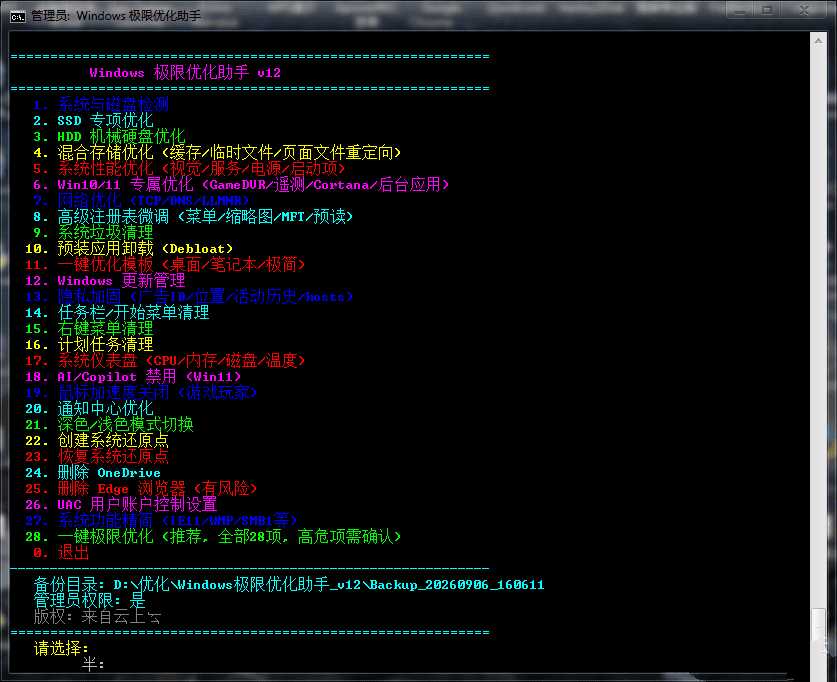Select menu line '24. 删除 OneDrive'
This screenshot has height=682, width=837.
(x=93, y=473)
